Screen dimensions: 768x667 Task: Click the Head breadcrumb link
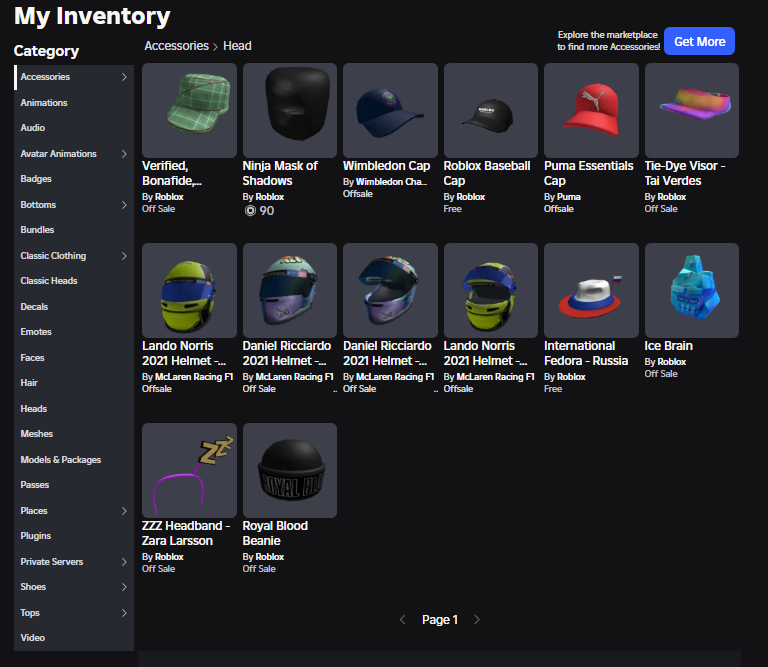pos(237,46)
